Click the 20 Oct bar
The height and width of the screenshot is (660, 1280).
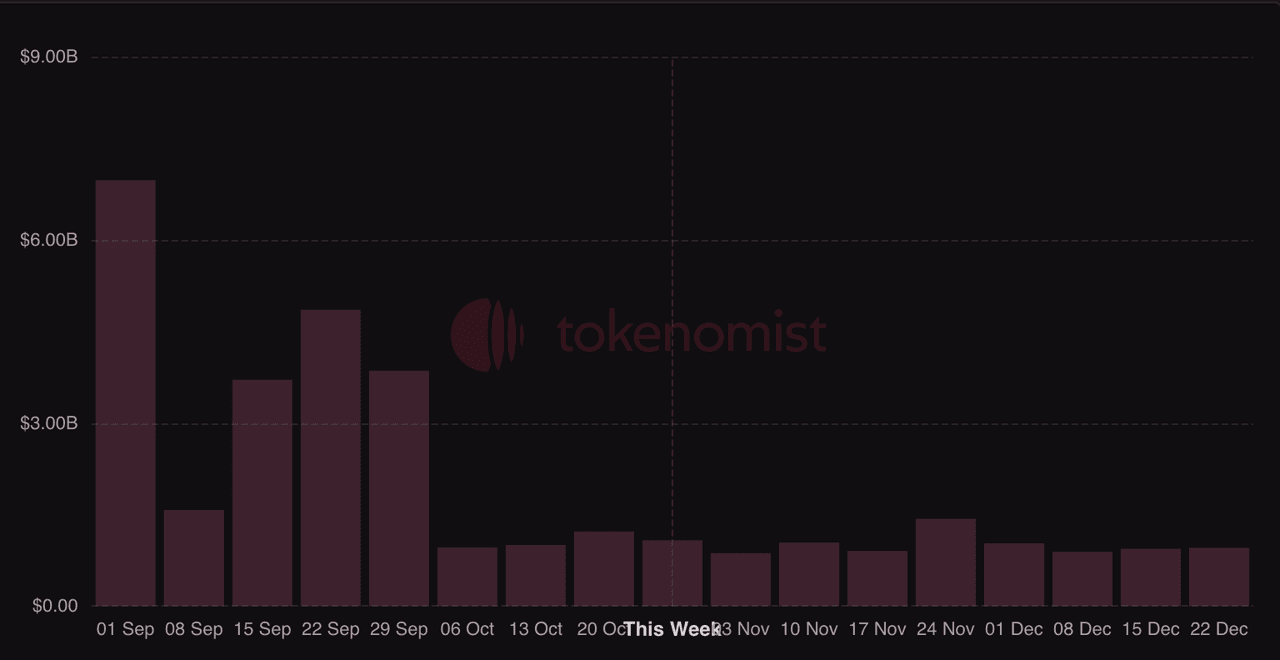pyautogui.click(x=604, y=569)
